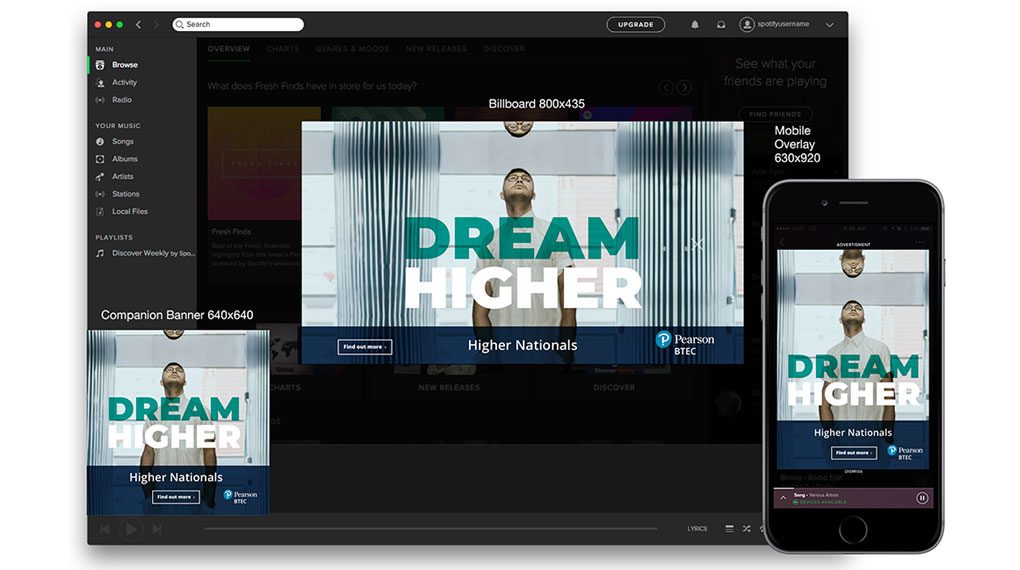1020x570 pixels.
Task: Switch to the Genres & Moods tab
Action: pos(353,49)
